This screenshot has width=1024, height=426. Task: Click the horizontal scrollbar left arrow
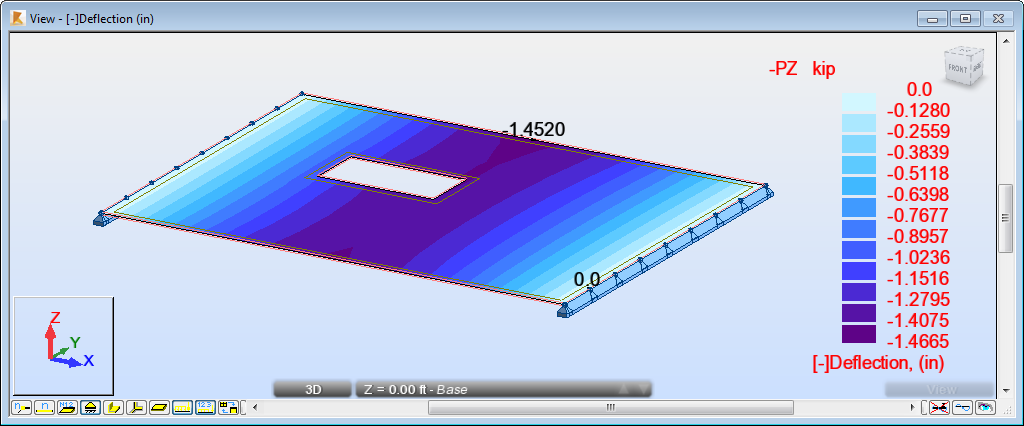pyautogui.click(x=255, y=408)
